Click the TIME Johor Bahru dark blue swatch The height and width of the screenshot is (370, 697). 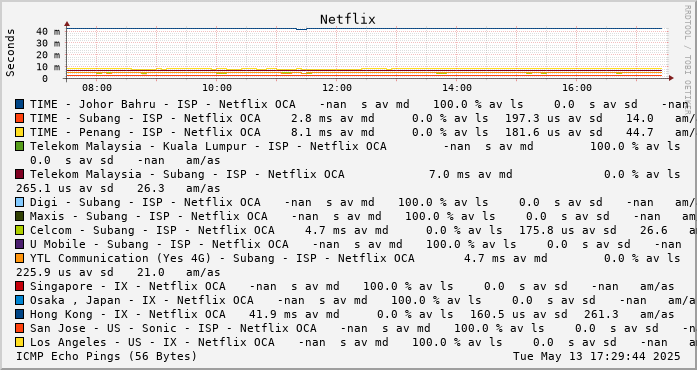click(x=20, y=105)
